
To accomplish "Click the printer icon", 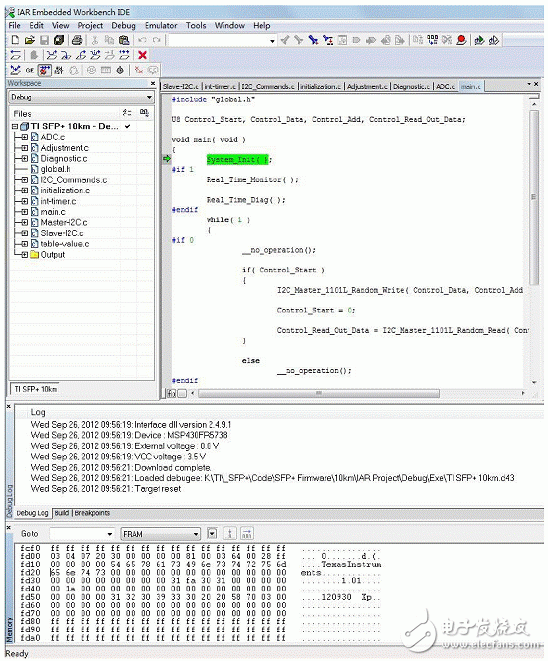I will (77, 40).
